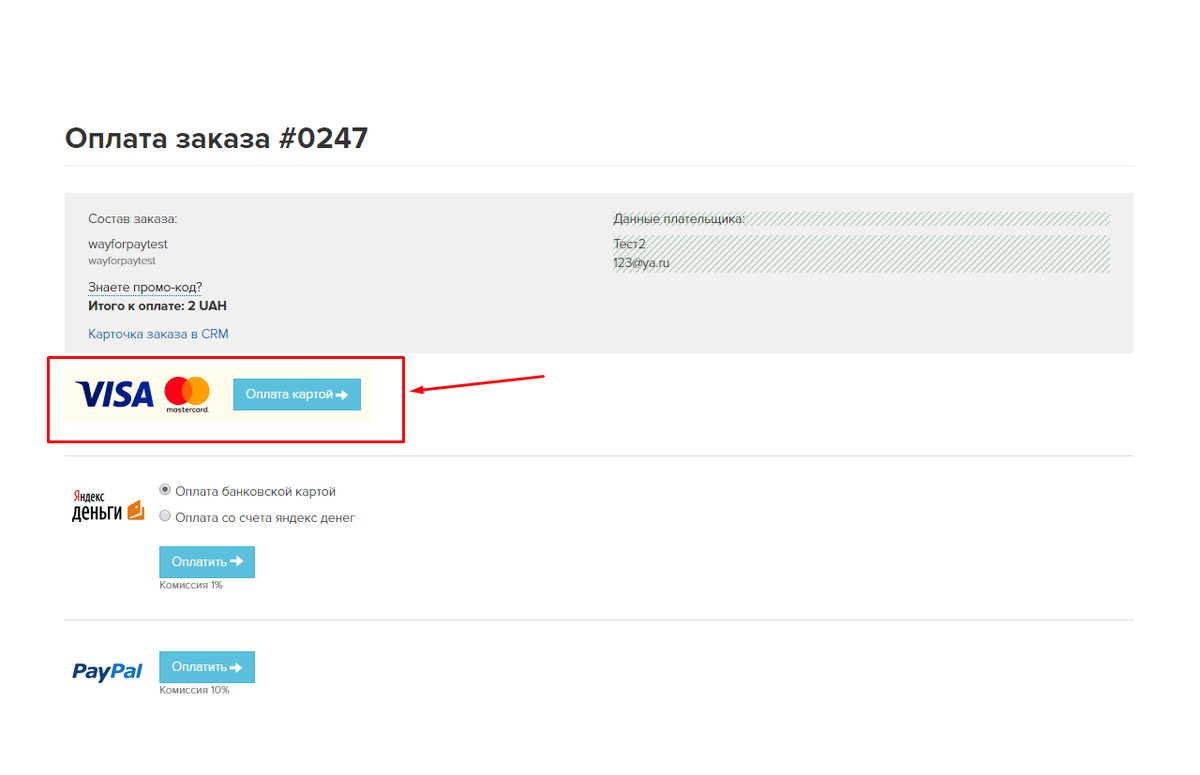Viewport: 1200px width, 775px height.
Task: Click the heading "Оплата заказа #0247"
Action: pos(216,138)
